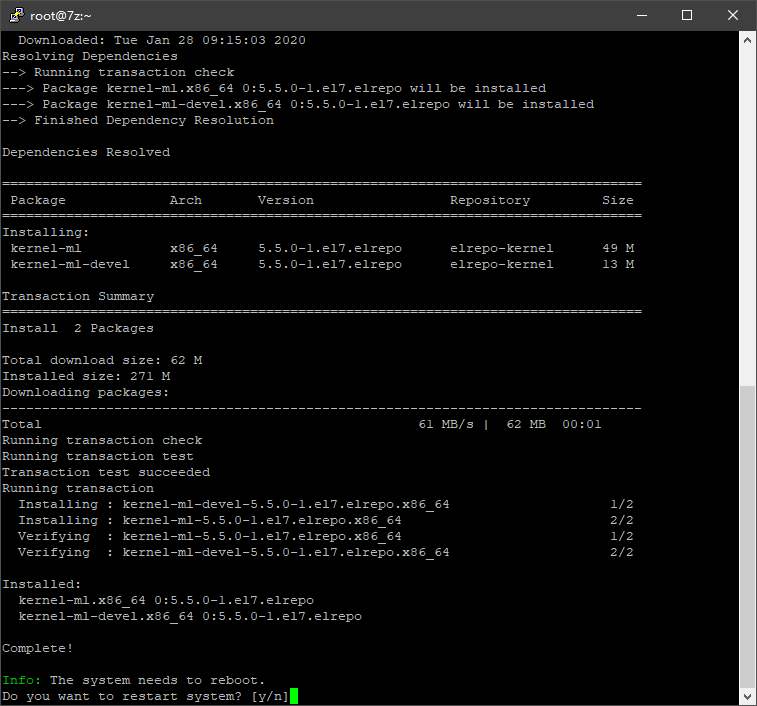The width and height of the screenshot is (757, 706).
Task: Click the '13 M' size value
Action: coord(618,264)
